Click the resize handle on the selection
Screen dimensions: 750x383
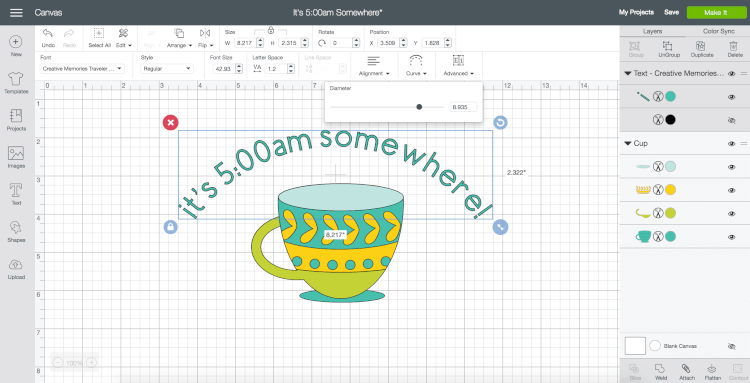coord(500,227)
